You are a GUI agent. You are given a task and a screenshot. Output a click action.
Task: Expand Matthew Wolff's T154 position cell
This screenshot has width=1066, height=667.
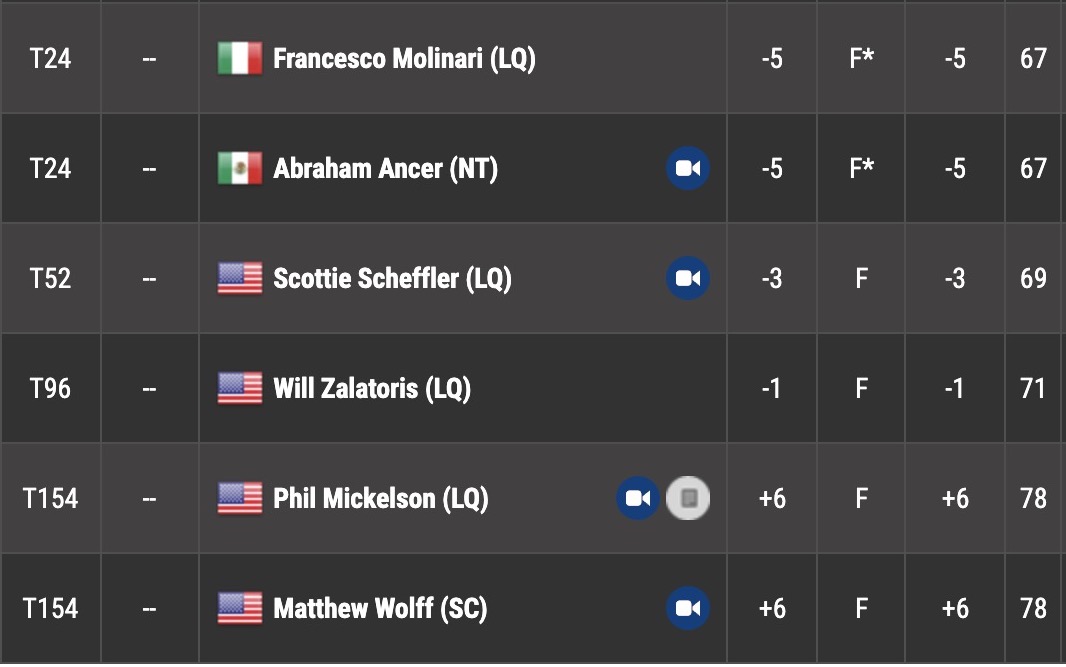point(50,608)
